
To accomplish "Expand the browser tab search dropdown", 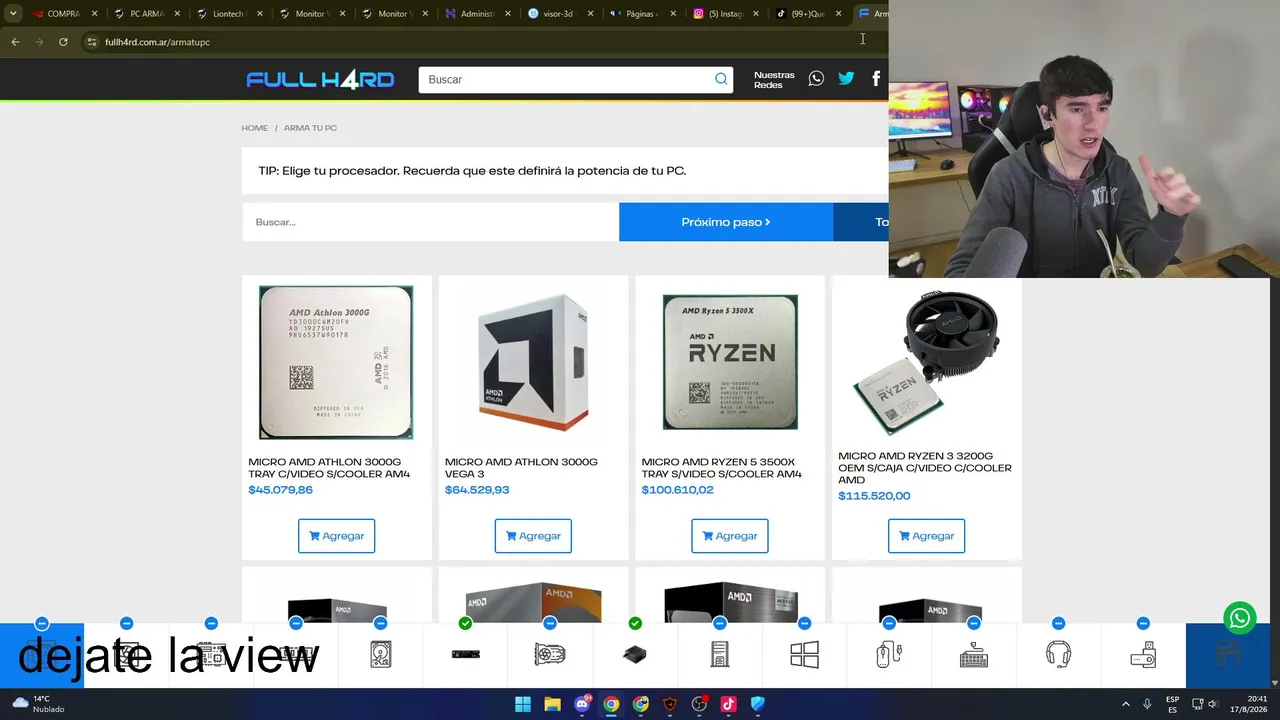I will click(x=13, y=14).
